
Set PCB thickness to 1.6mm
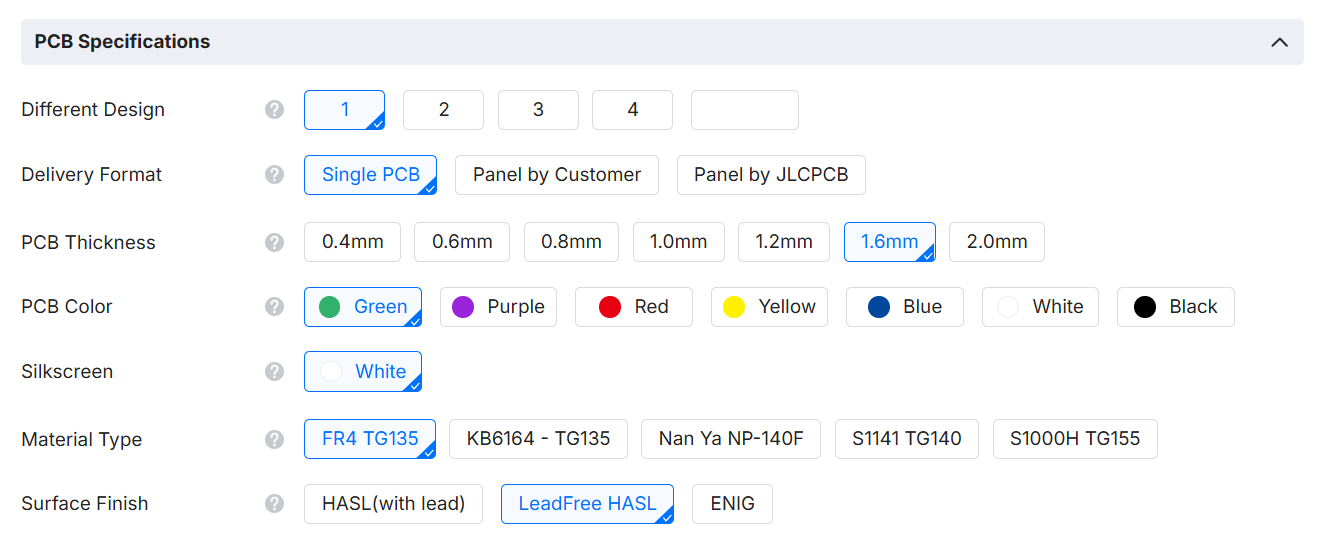pyautogui.click(x=890, y=242)
